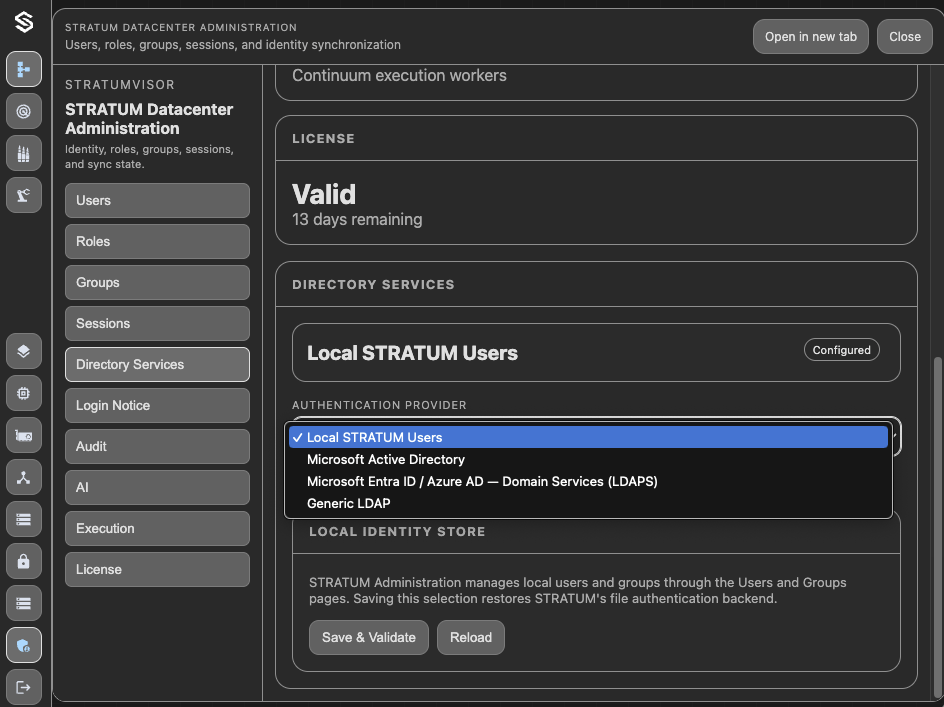Open the License admin section

tap(157, 569)
